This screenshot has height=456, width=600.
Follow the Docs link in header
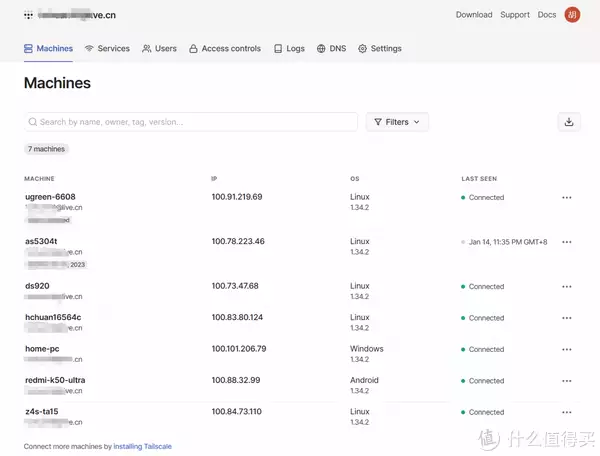pos(546,15)
